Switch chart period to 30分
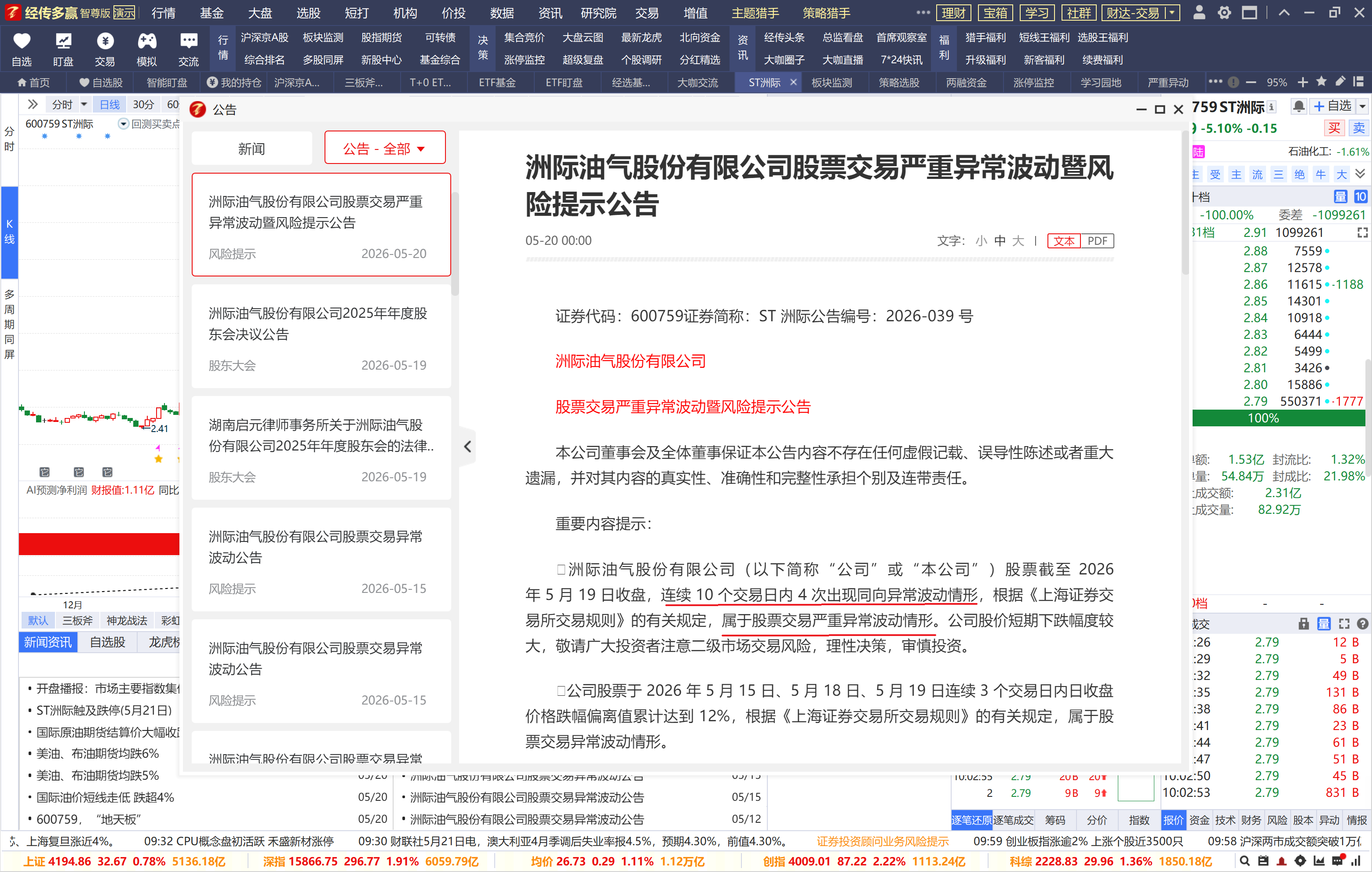Image resolution: width=1372 pixels, height=872 pixels. click(x=144, y=104)
